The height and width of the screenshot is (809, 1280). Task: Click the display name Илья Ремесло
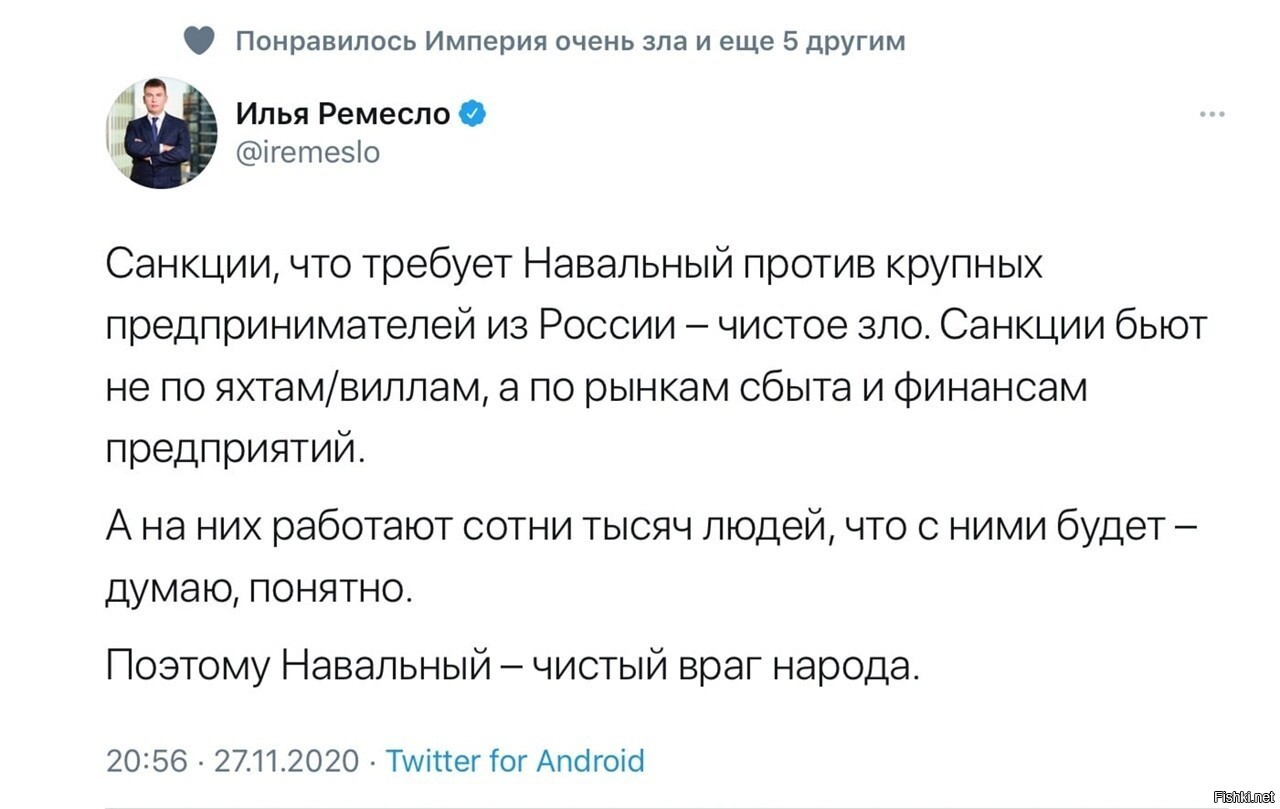pyautogui.click(x=343, y=115)
